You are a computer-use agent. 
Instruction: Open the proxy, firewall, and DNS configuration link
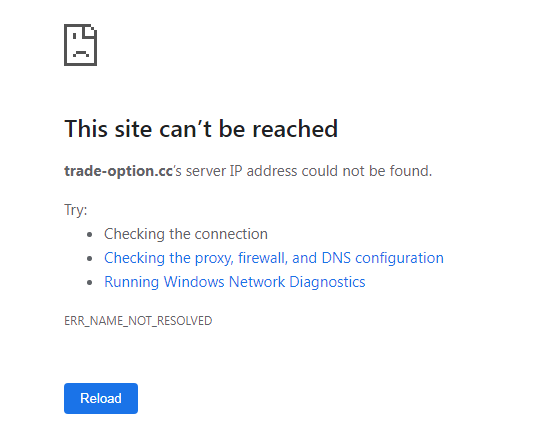274,258
